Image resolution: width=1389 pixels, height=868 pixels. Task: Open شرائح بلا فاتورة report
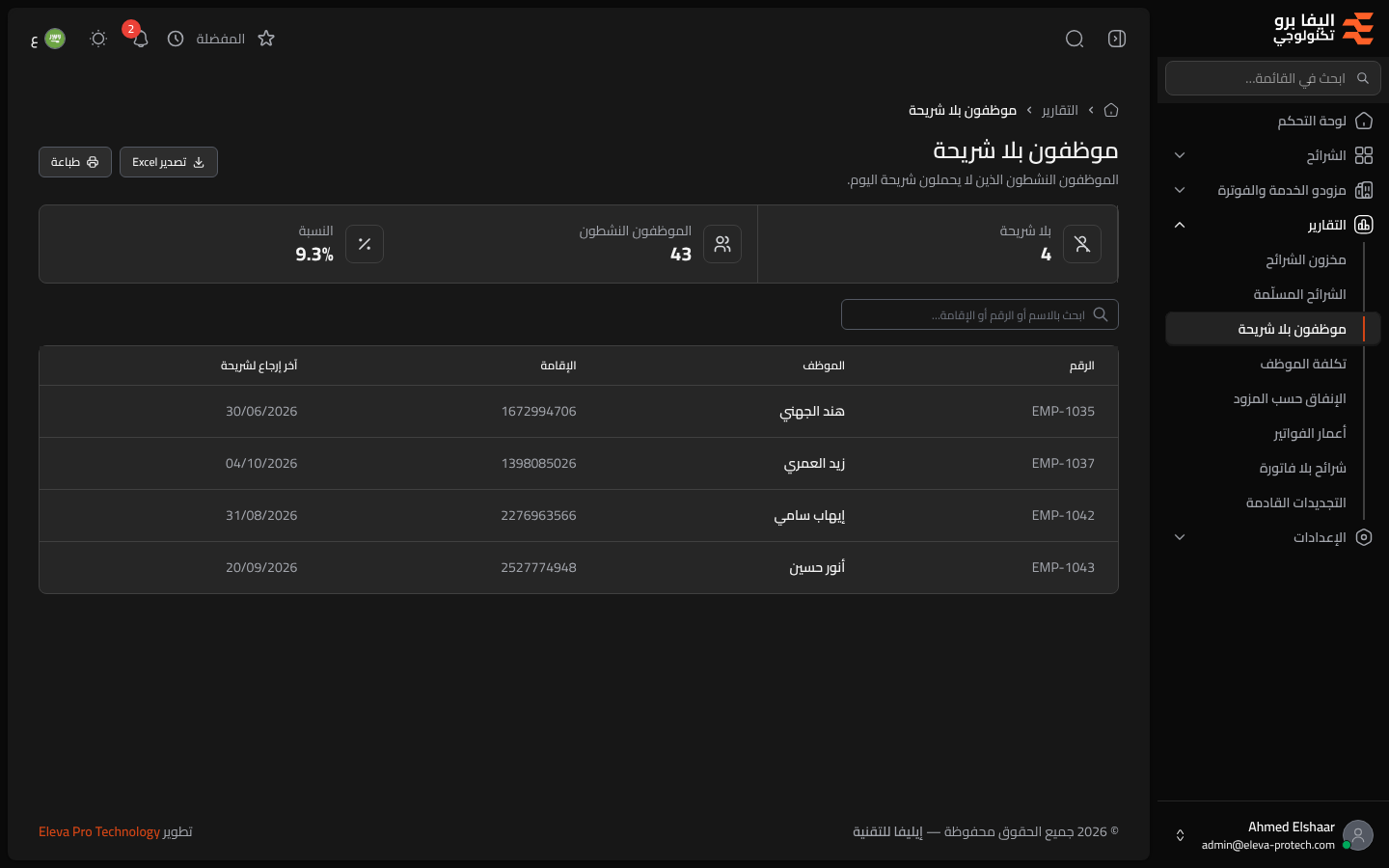[x=1302, y=468]
